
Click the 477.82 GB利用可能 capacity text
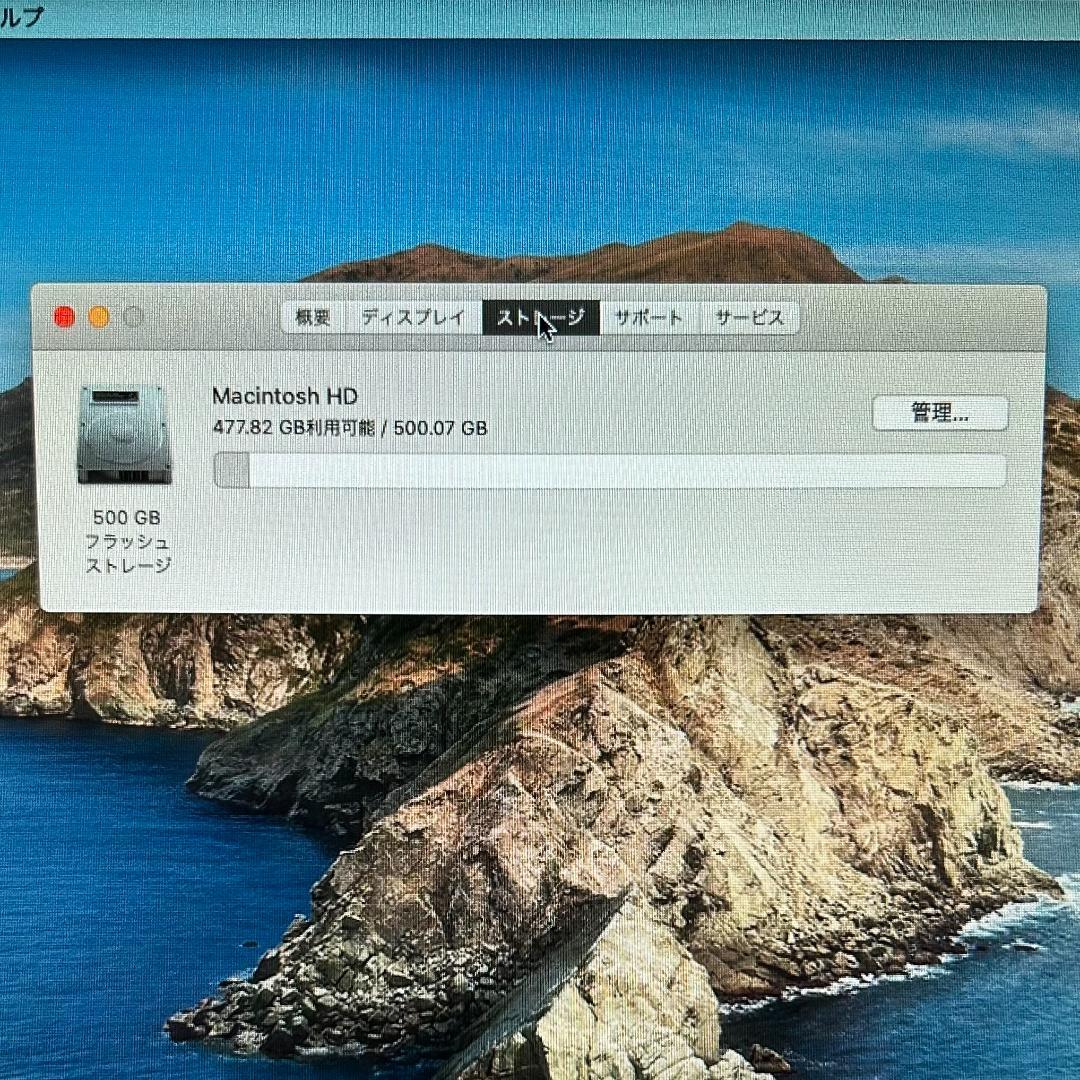tap(294, 428)
